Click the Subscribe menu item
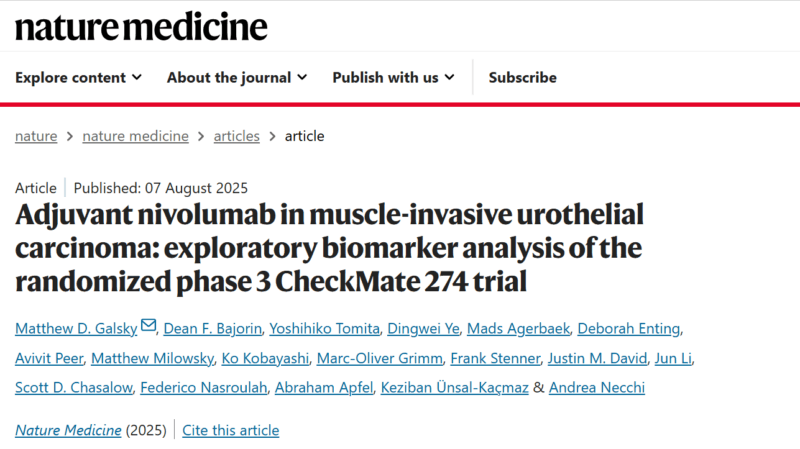This screenshot has height=449, width=800. pyautogui.click(x=522, y=78)
